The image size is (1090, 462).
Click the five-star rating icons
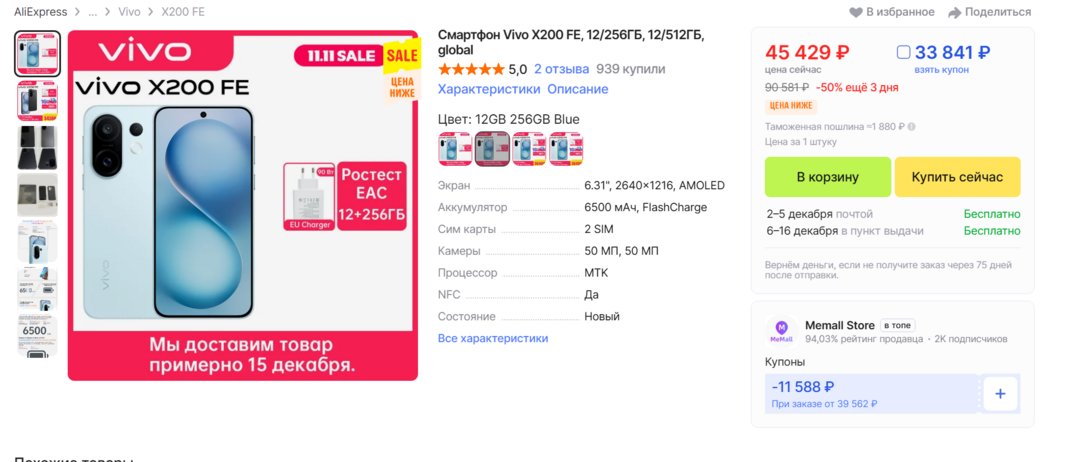(x=471, y=70)
